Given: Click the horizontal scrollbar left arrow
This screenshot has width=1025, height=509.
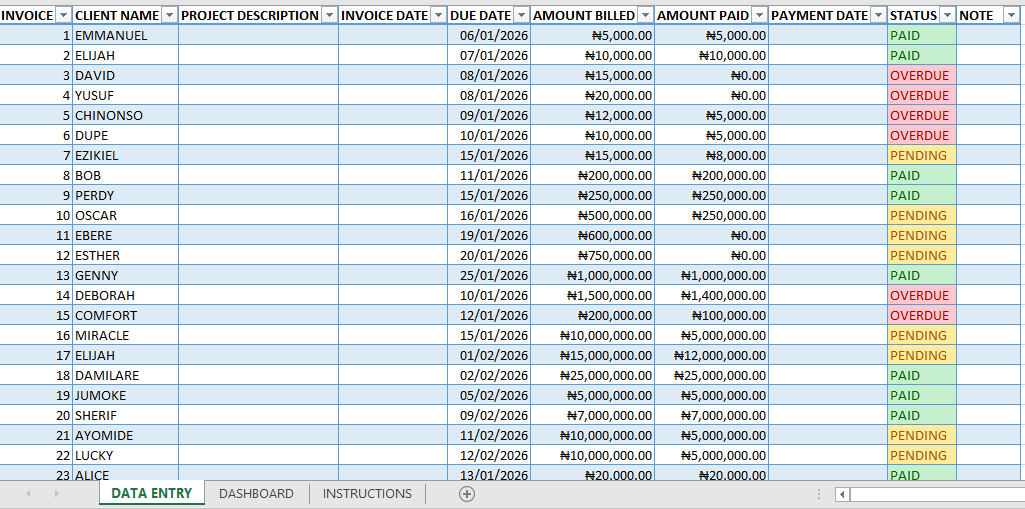Looking at the screenshot, I should (843, 495).
